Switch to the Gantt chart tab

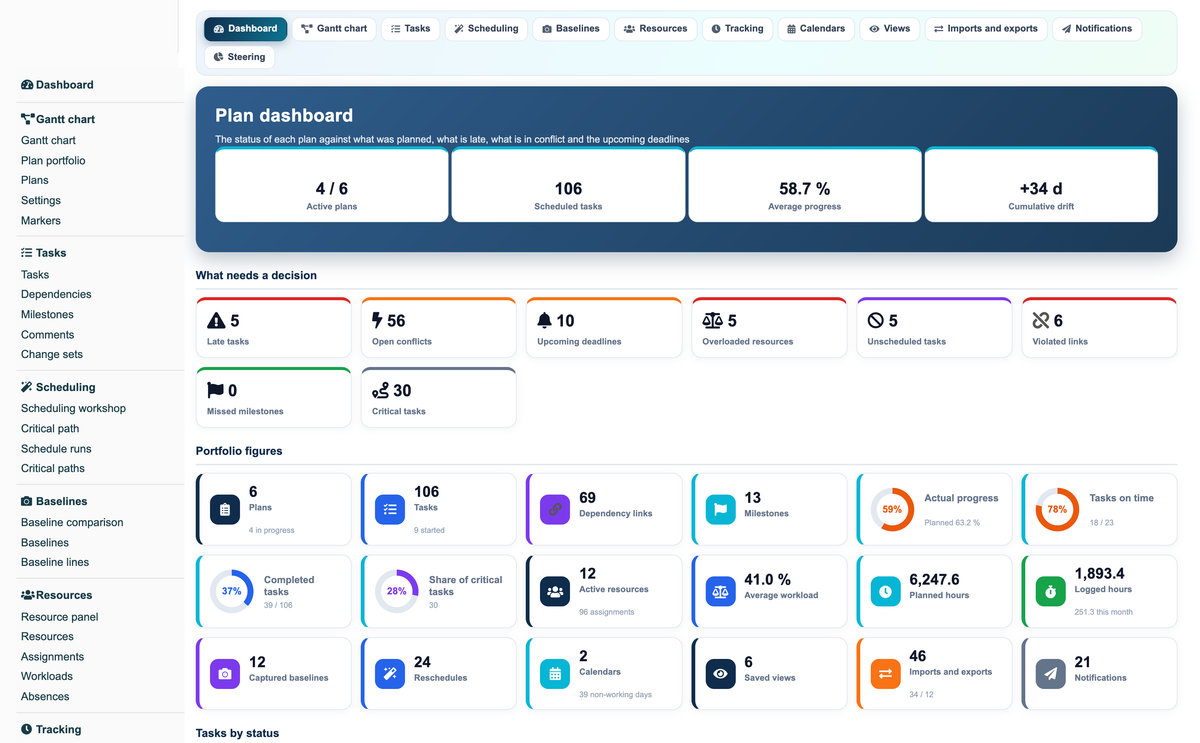(x=334, y=29)
